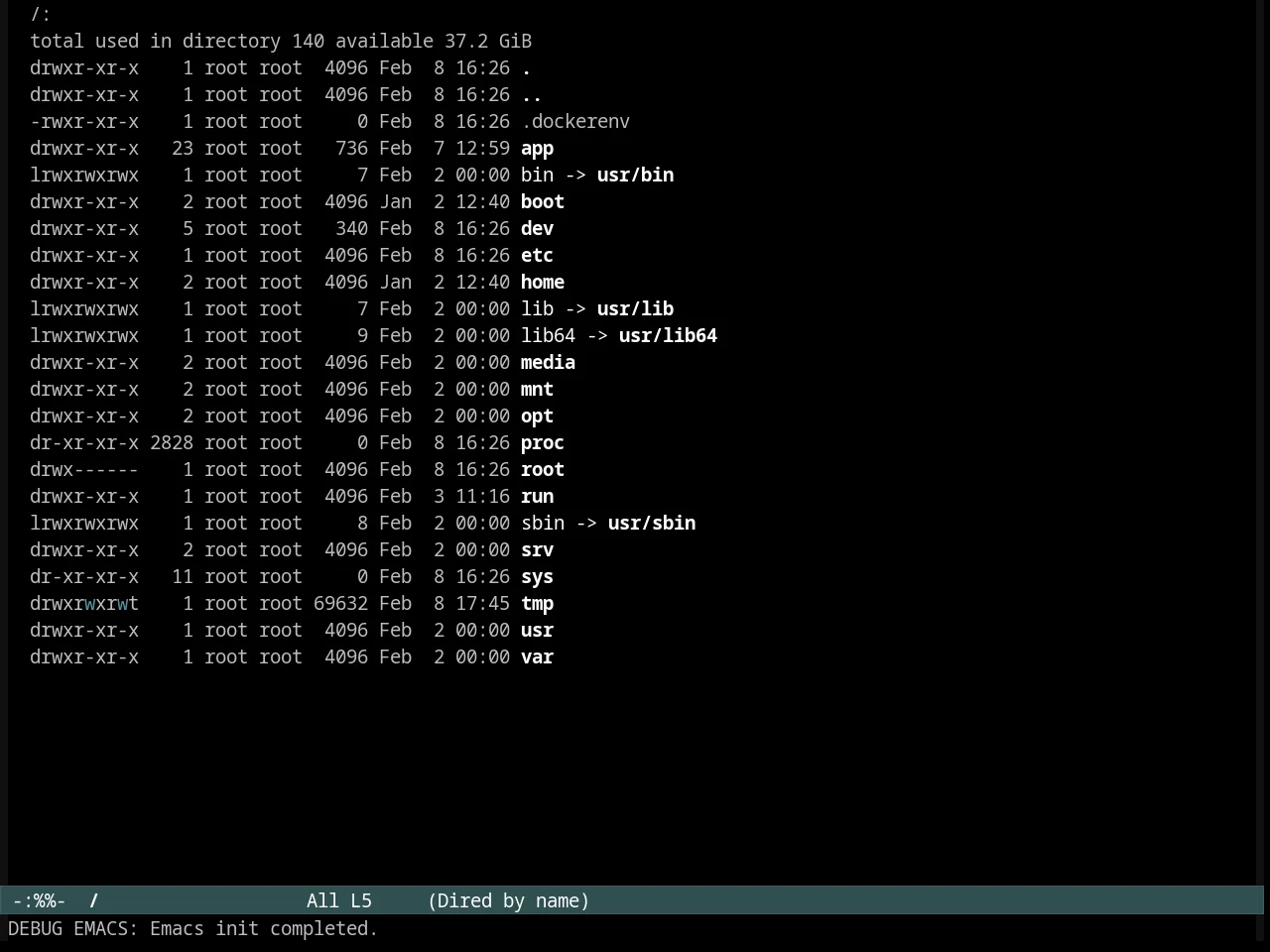Click the lib symlink name
This screenshot has width=1270, height=952.
[x=537, y=309]
